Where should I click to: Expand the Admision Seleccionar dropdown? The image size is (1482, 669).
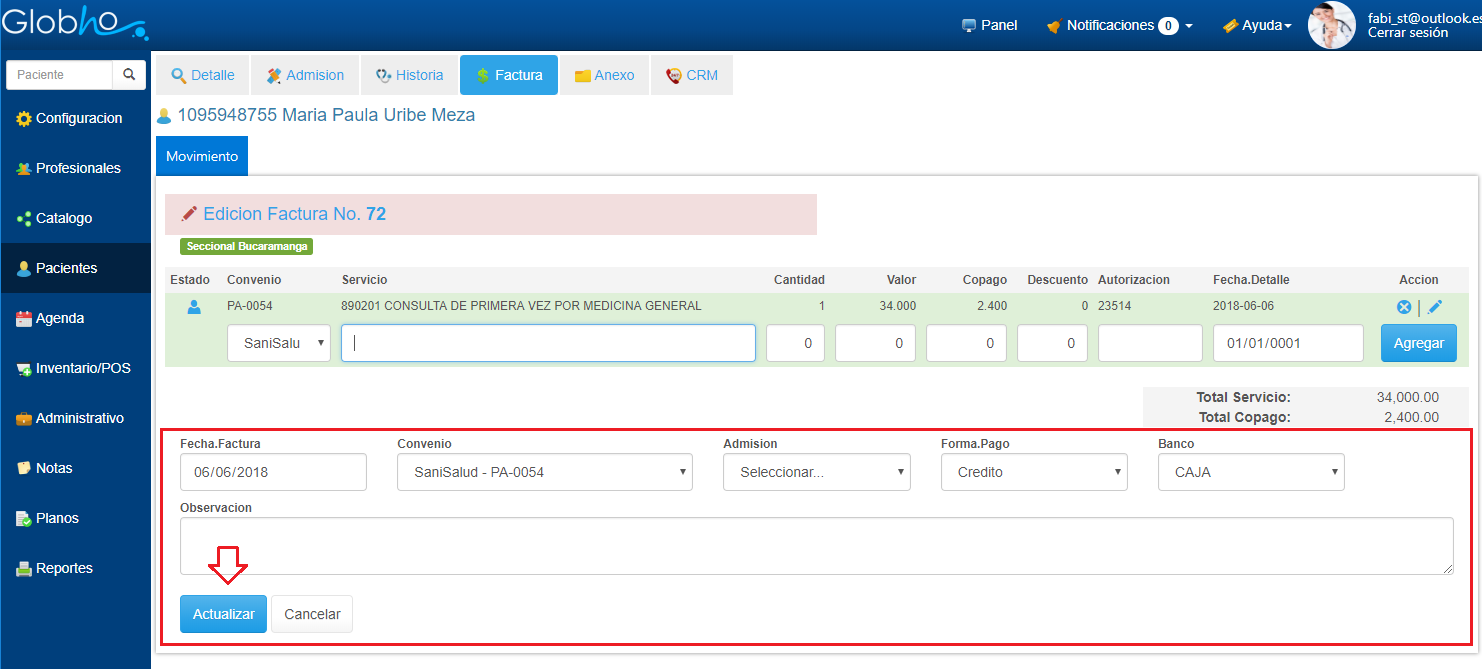point(816,472)
